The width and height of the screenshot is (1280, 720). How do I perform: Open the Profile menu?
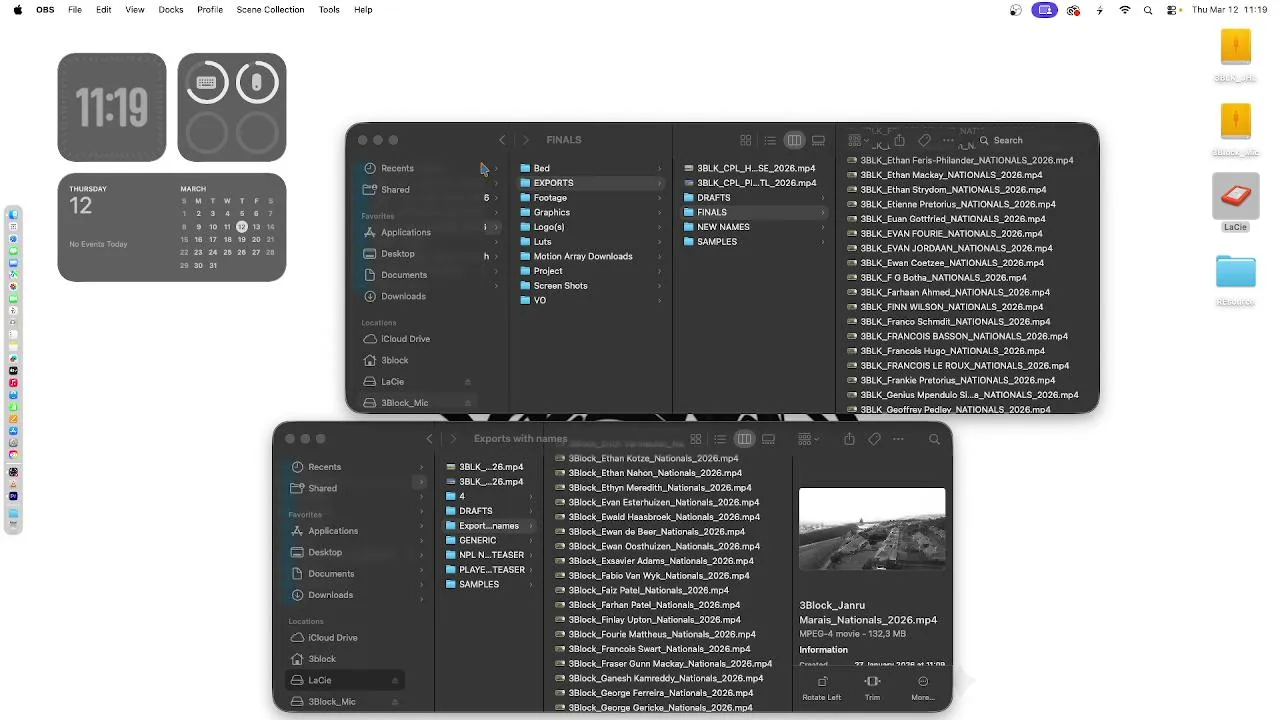click(210, 10)
